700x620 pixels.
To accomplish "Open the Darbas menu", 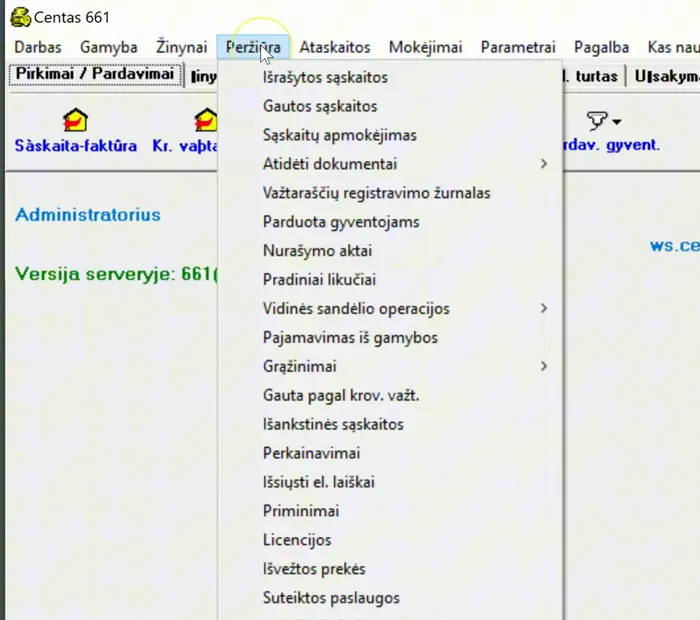I will (38, 47).
